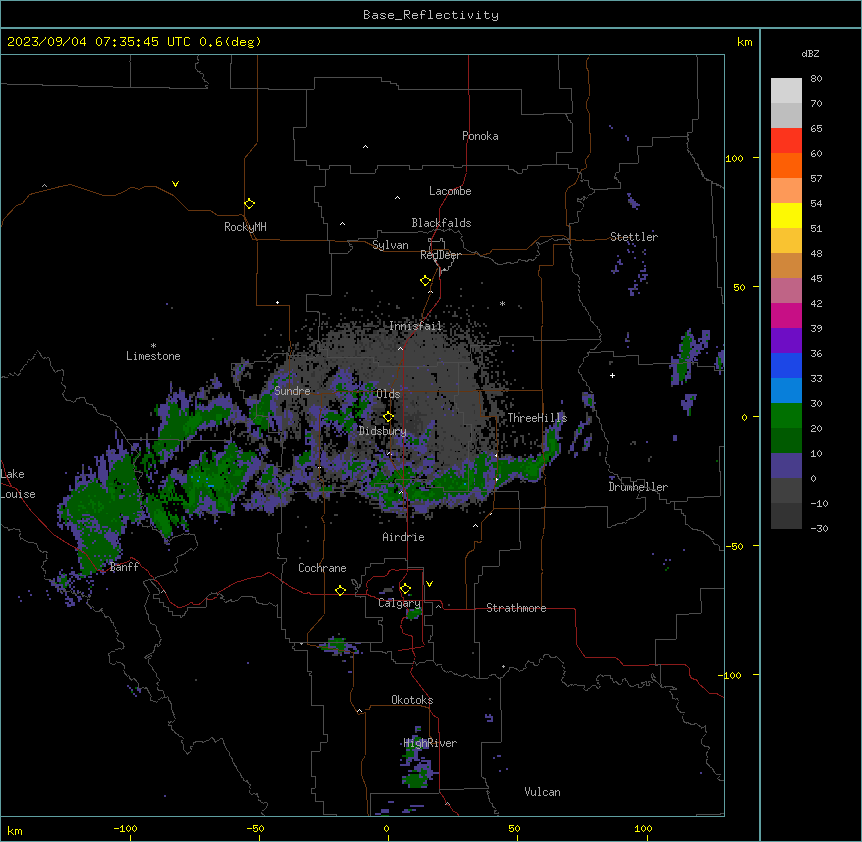Viewport: 862px width, 842px height.
Task: Click the Airdrie label
Action: pyautogui.click(x=404, y=537)
